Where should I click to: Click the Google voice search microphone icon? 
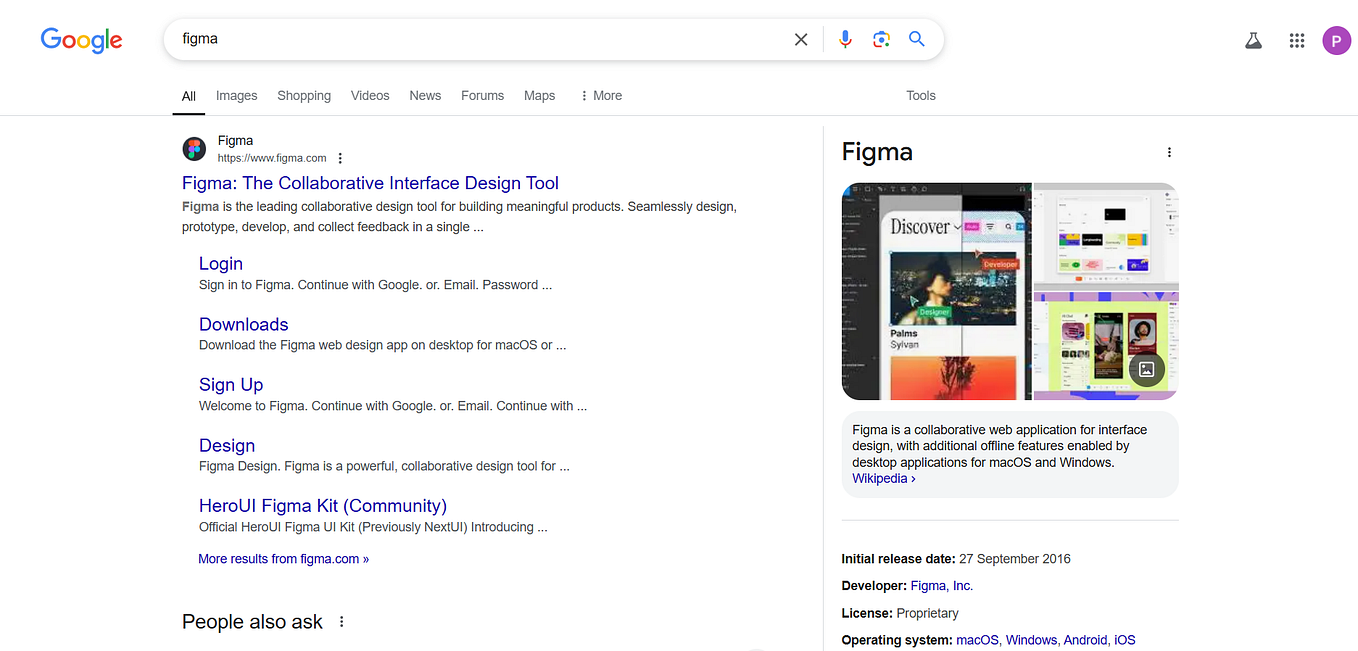click(x=845, y=38)
